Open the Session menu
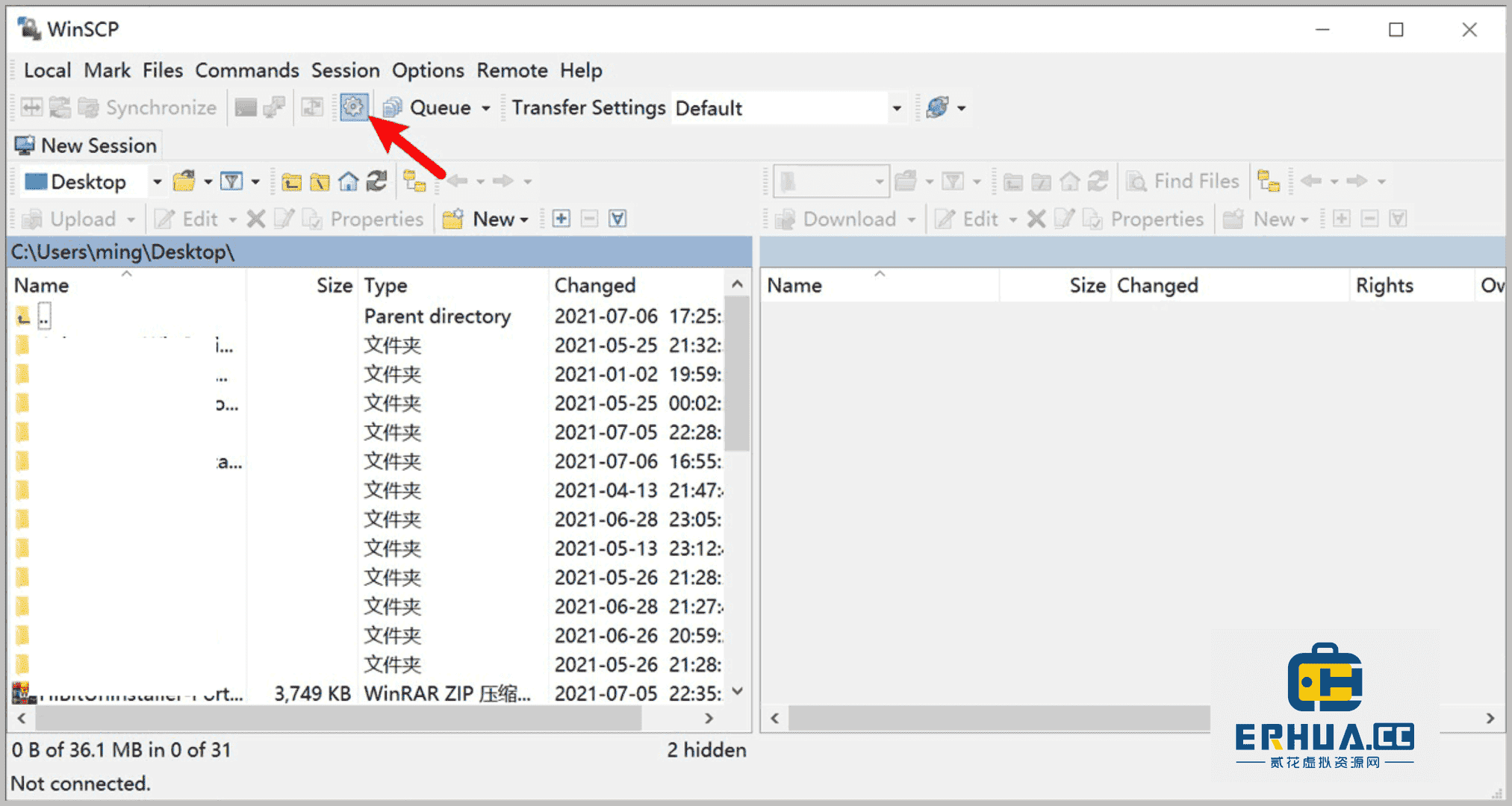This screenshot has width=1512, height=806. pos(346,70)
